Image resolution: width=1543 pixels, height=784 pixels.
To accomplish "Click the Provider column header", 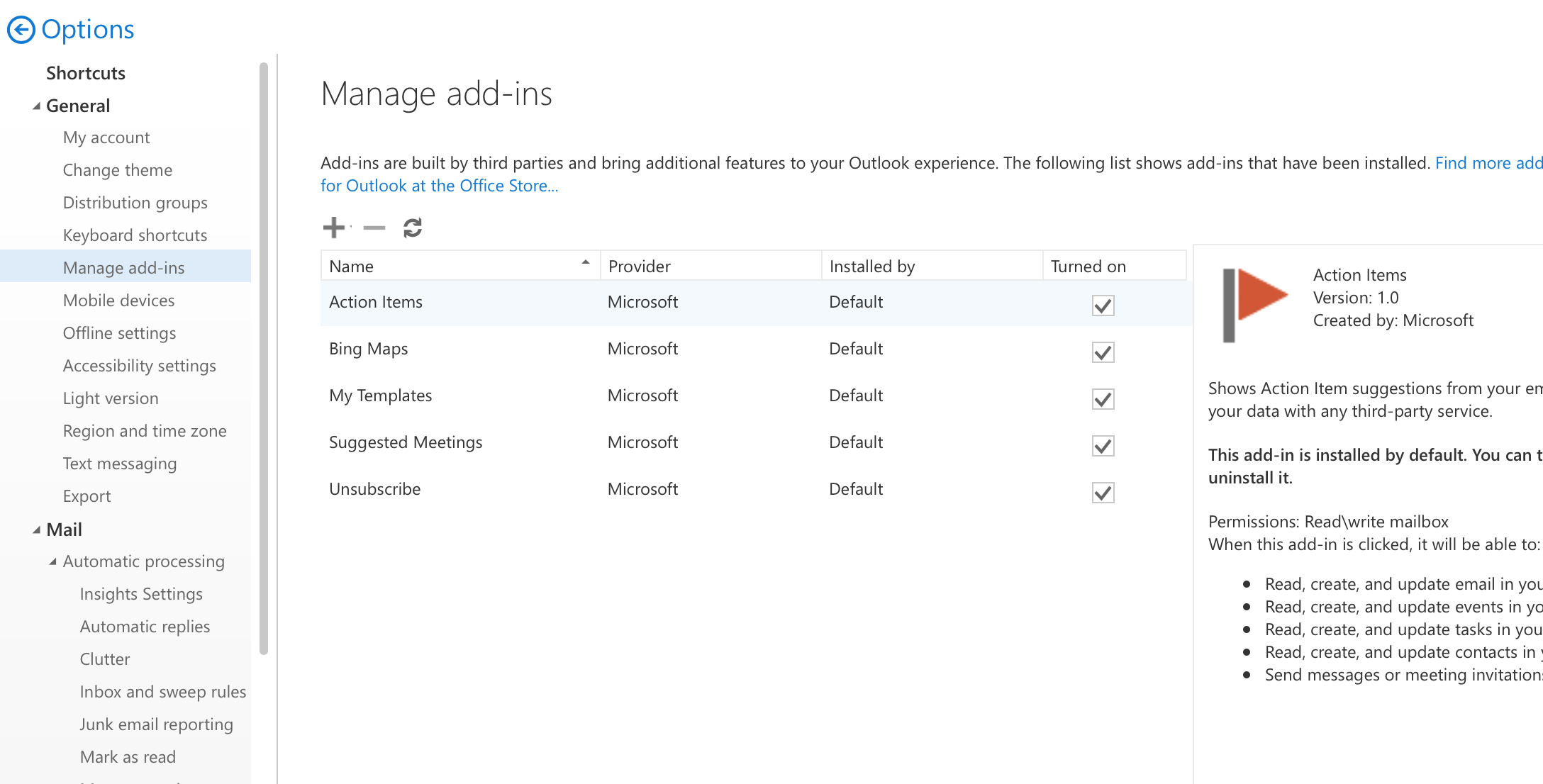I will click(x=711, y=266).
